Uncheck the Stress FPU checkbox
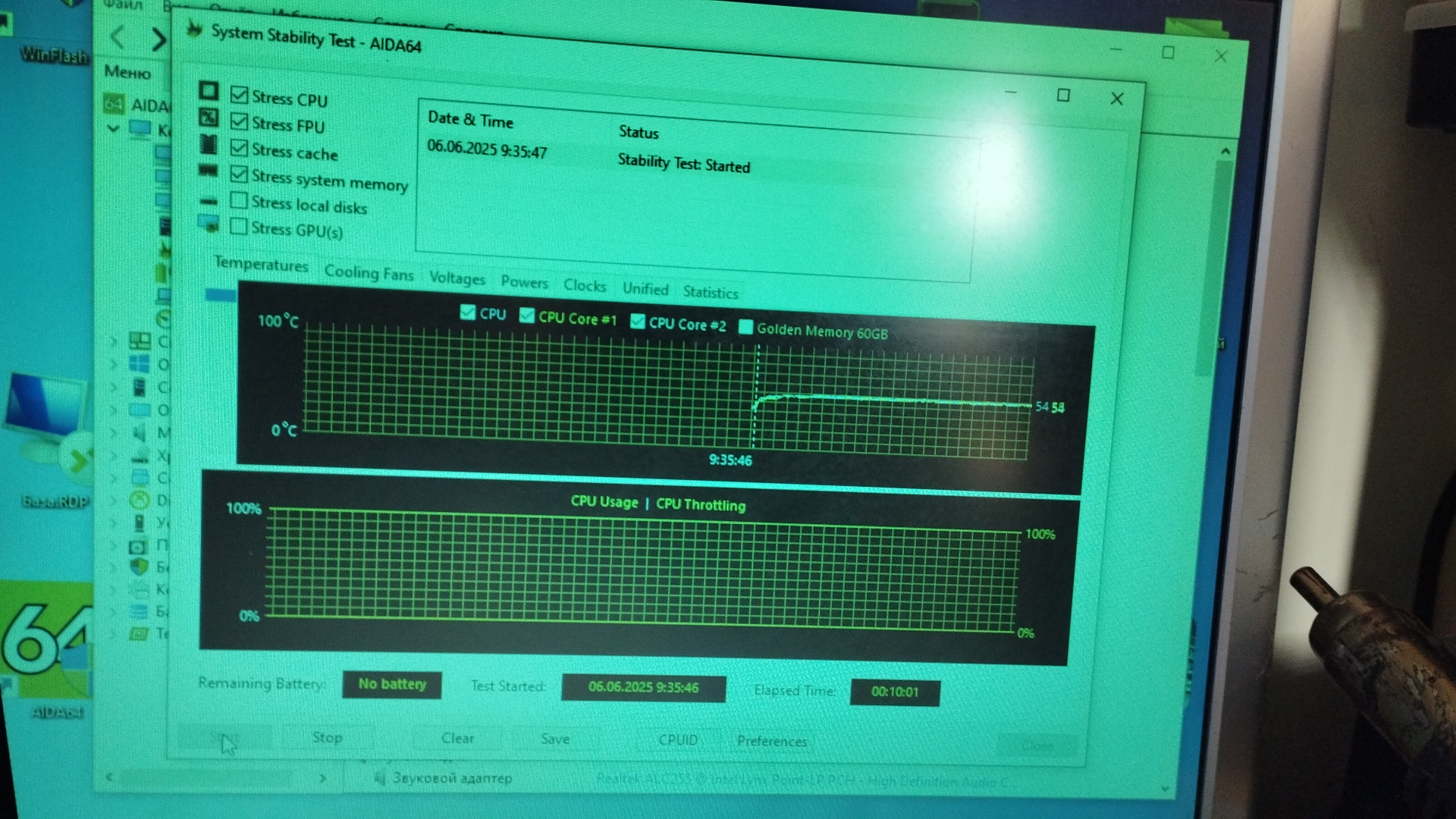The image size is (1456, 819). [239, 121]
